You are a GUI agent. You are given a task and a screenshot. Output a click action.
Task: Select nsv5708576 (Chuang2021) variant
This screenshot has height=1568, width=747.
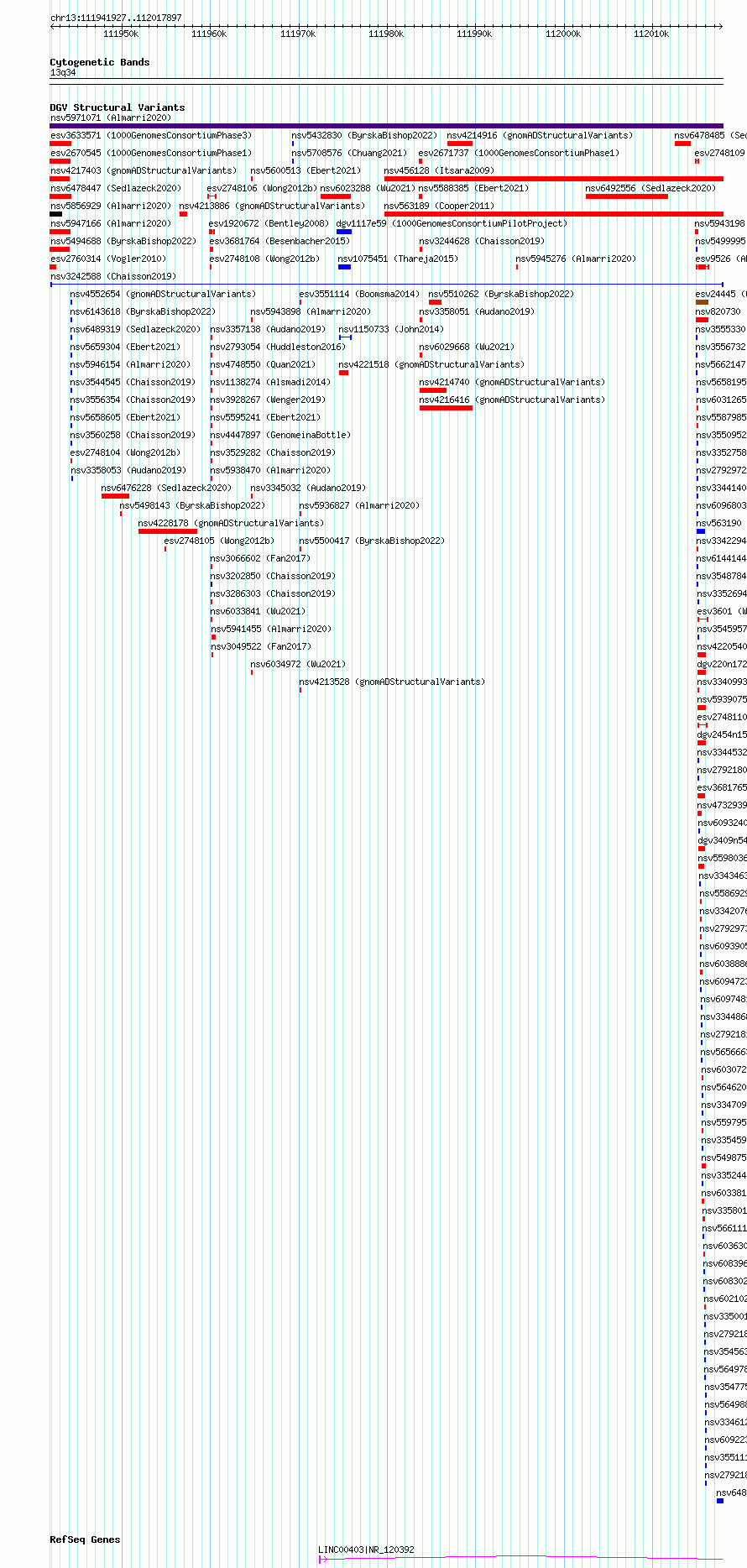coord(350,153)
